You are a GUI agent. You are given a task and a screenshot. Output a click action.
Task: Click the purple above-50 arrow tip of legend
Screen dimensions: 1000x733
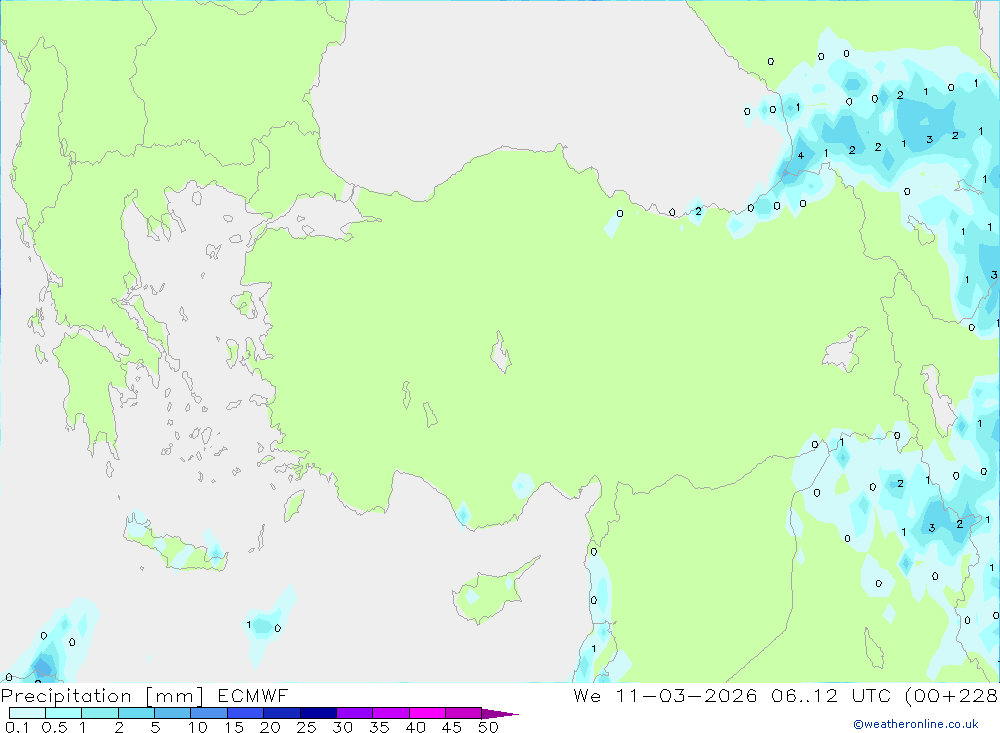pyautogui.click(x=500, y=713)
